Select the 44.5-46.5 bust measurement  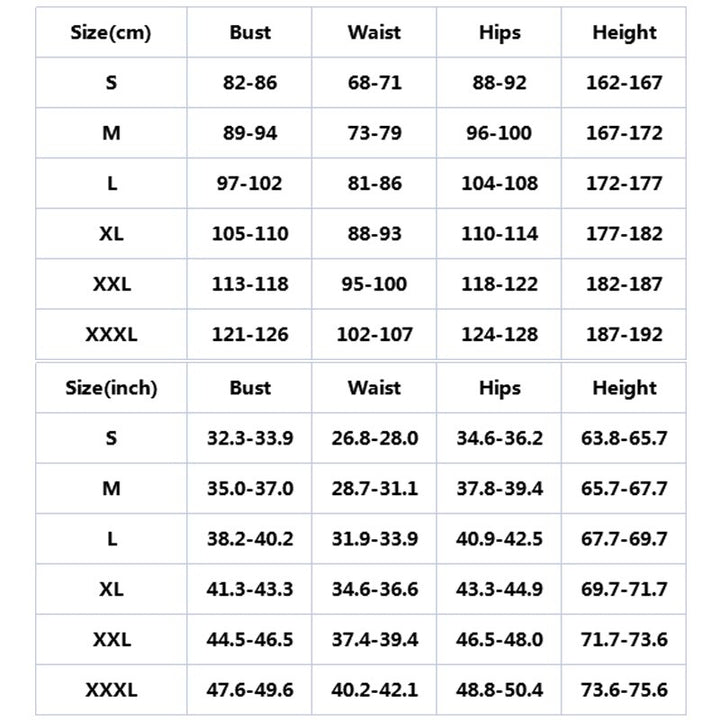pos(250,639)
